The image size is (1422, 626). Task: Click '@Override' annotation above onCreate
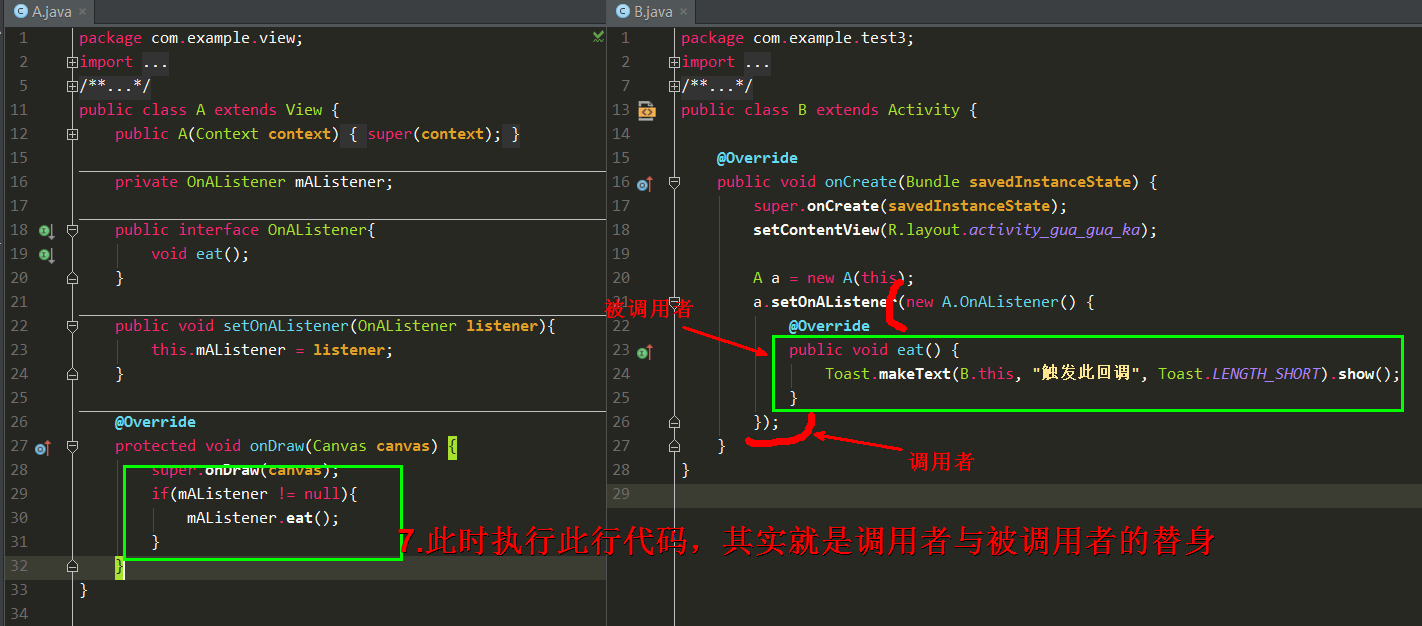pos(757,158)
